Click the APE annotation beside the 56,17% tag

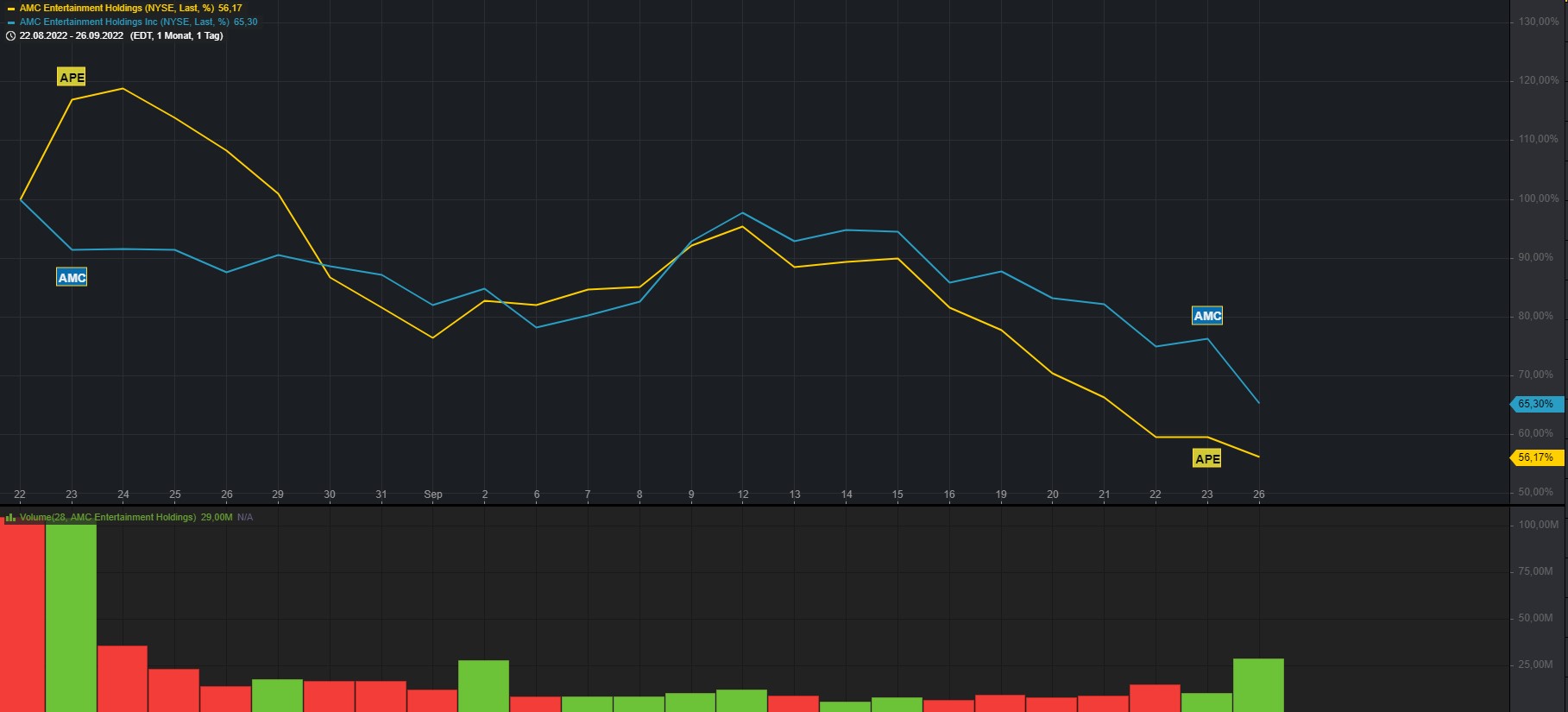[x=1207, y=458]
